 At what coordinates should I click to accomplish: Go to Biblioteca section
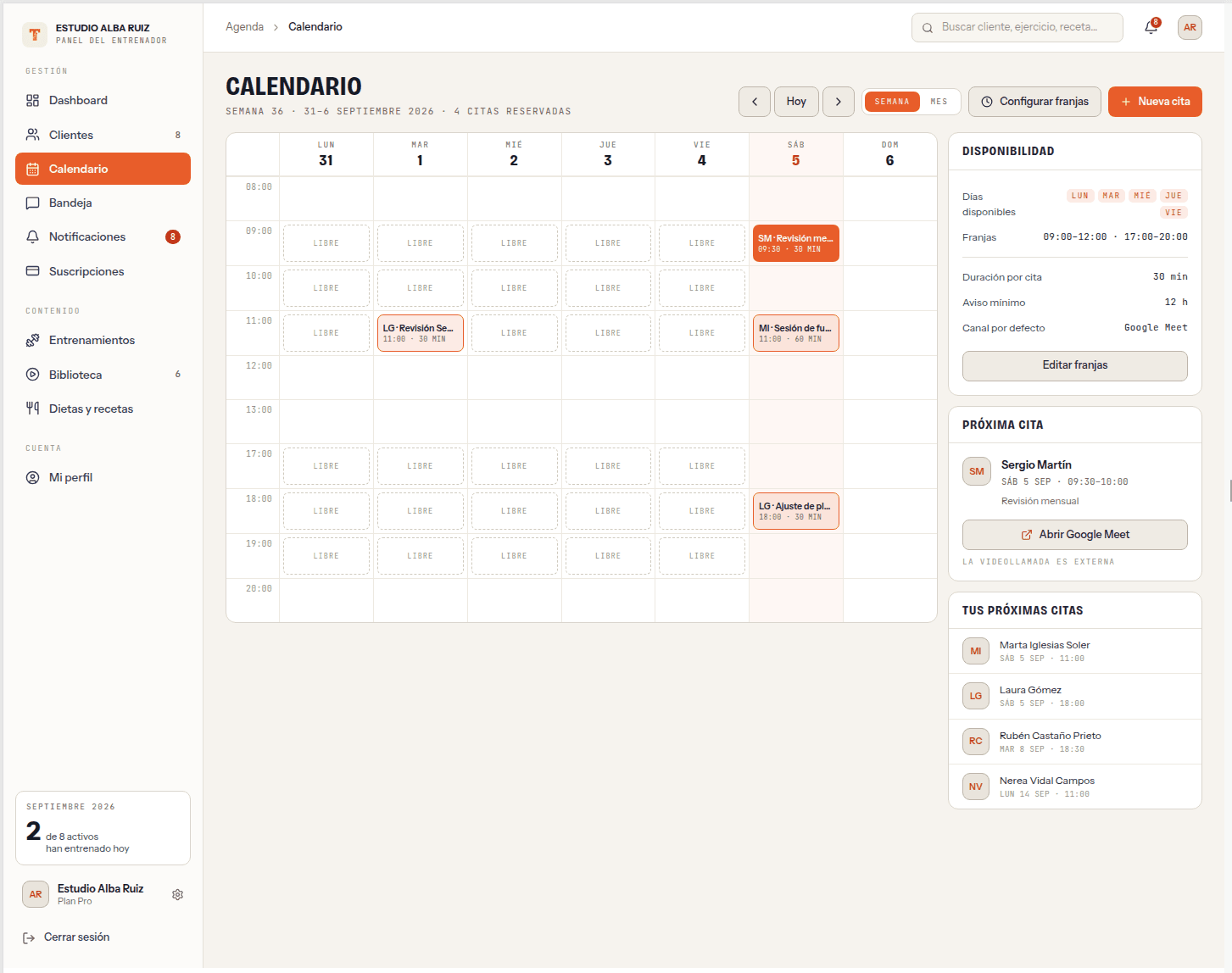[x=103, y=375]
